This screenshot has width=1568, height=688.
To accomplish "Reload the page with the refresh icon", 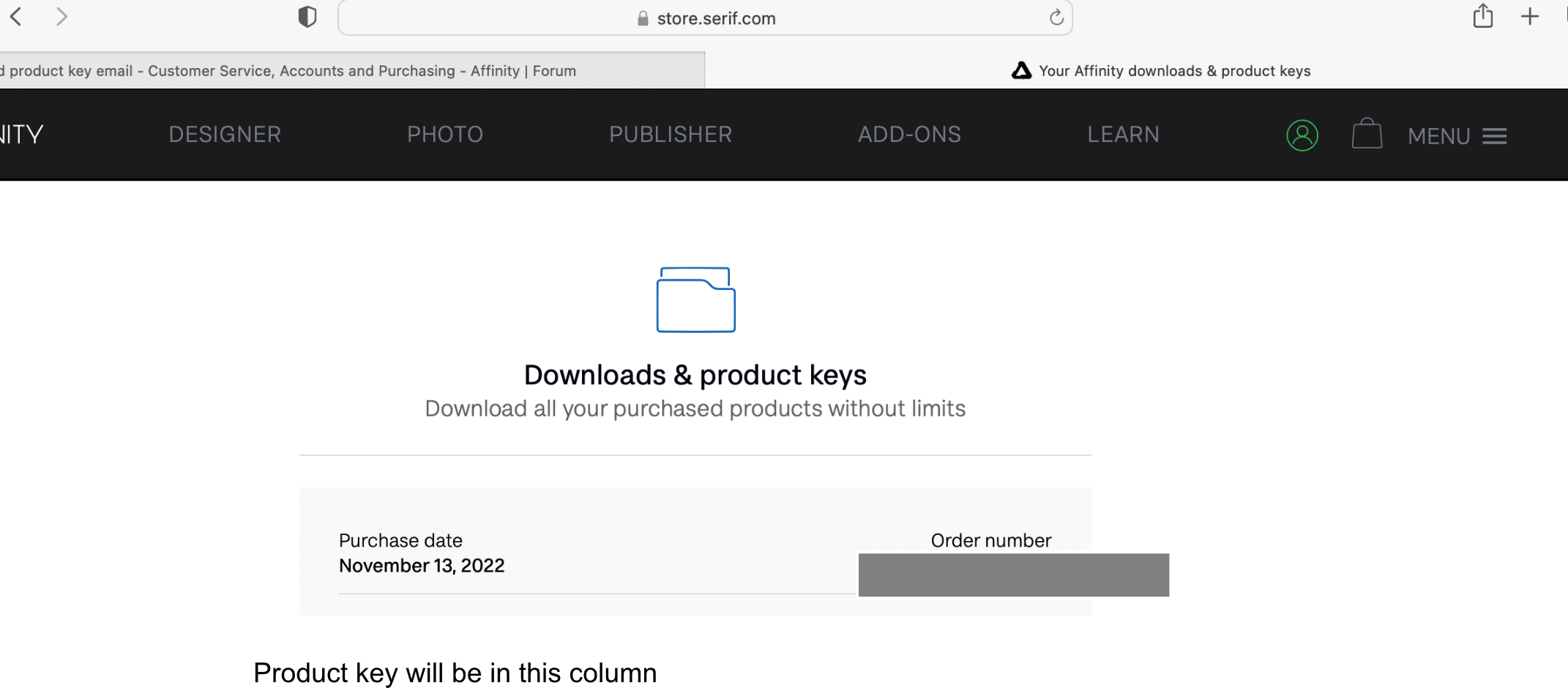I will tap(1056, 18).
